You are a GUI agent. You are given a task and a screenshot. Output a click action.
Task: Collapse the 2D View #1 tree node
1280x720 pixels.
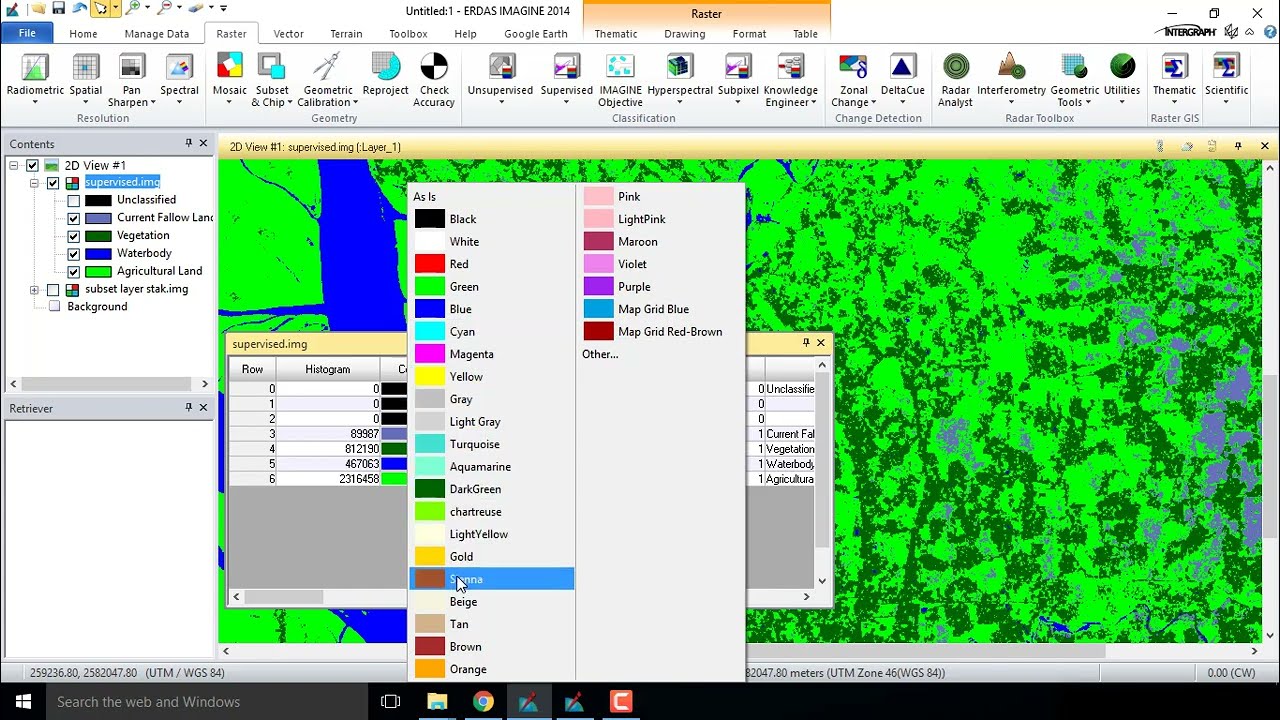[14, 166]
